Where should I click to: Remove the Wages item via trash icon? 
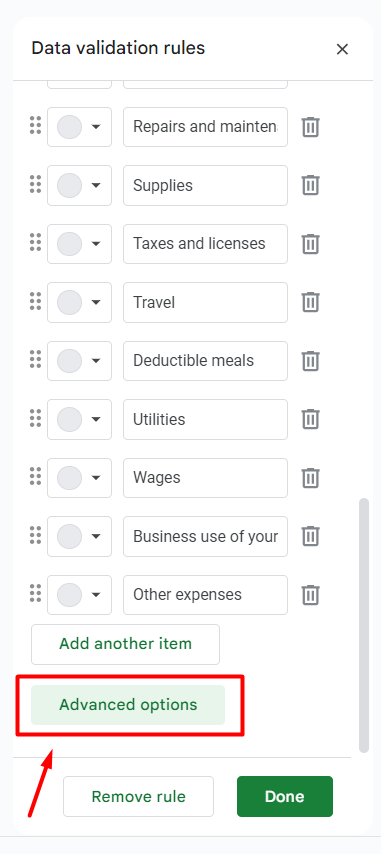pyautogui.click(x=310, y=478)
